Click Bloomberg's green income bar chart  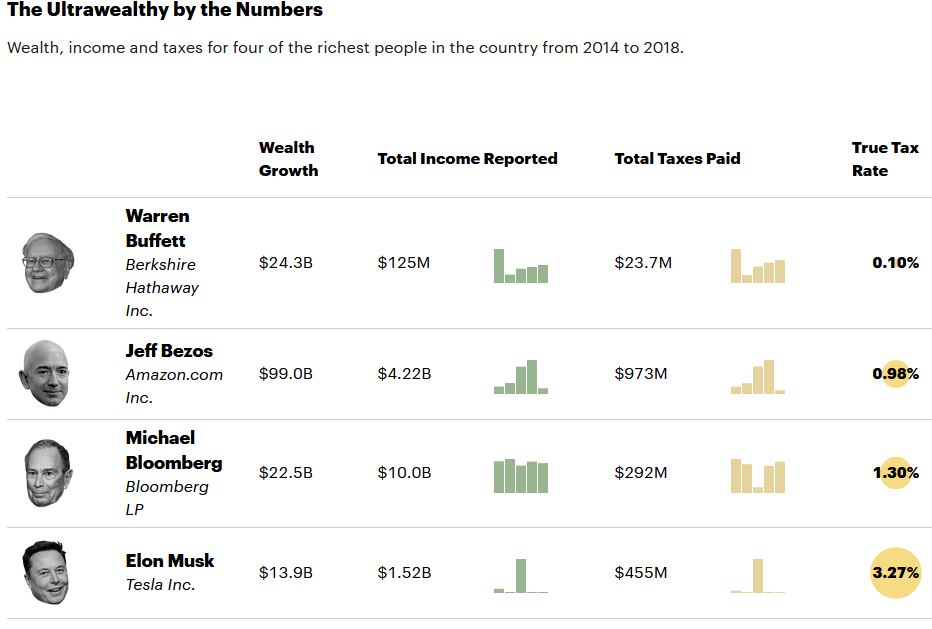(x=521, y=476)
